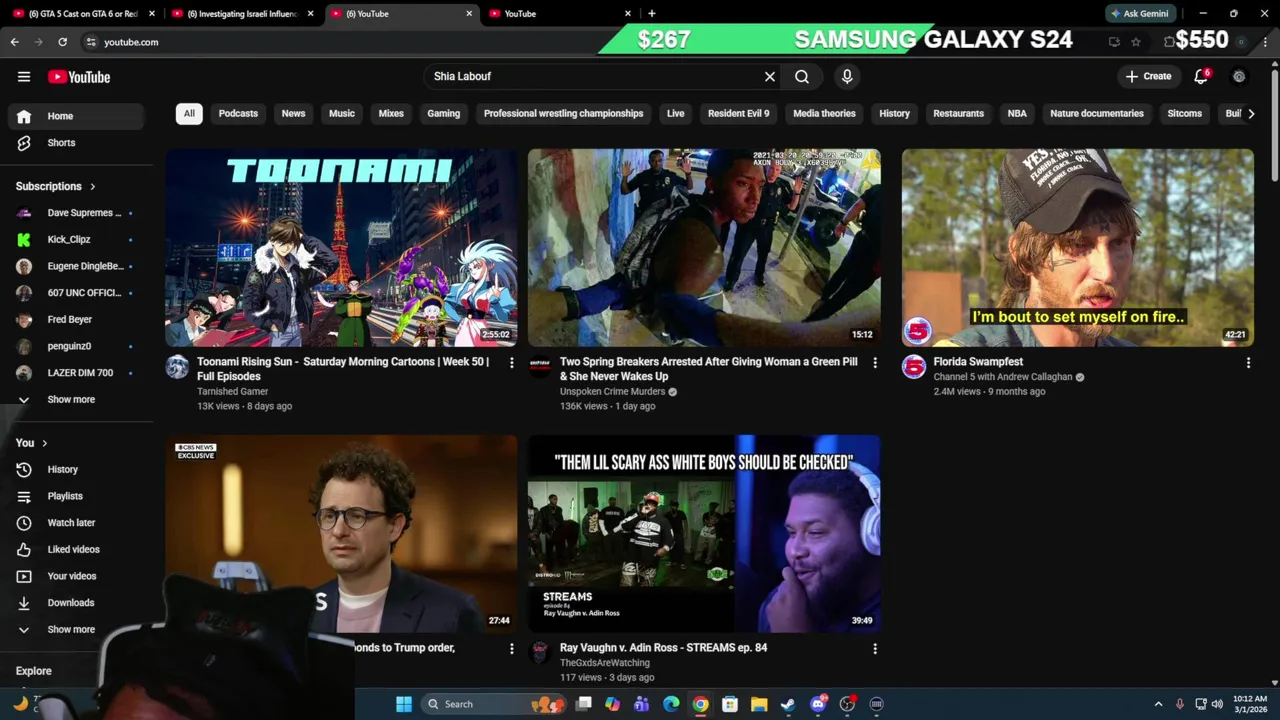Select the Podcasts filter chip
This screenshot has height=720, width=1280.
(238, 113)
